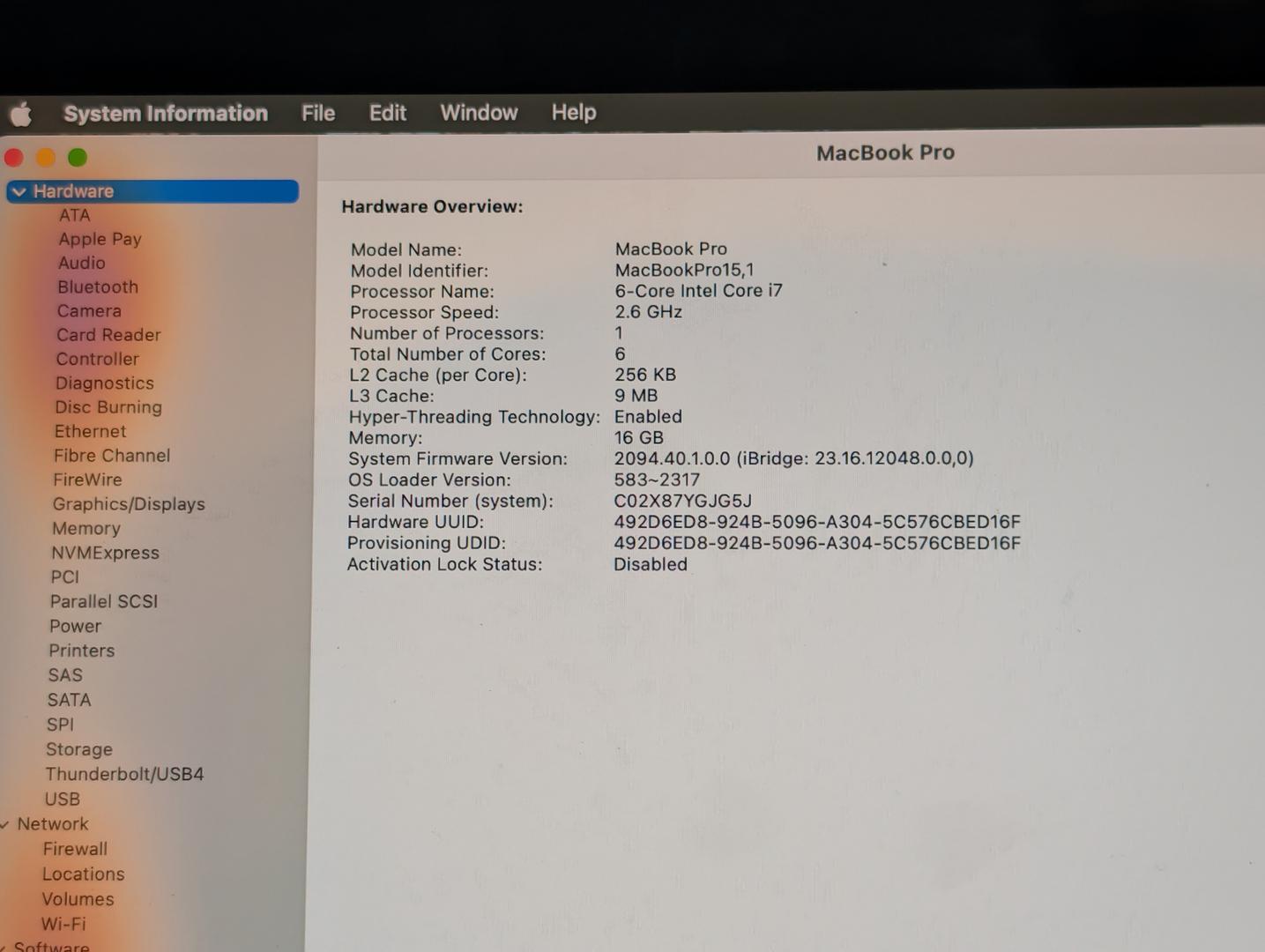Select Thunderbolt/USB4 in the sidebar
Viewport: 1265px width, 952px height.
click(124, 774)
